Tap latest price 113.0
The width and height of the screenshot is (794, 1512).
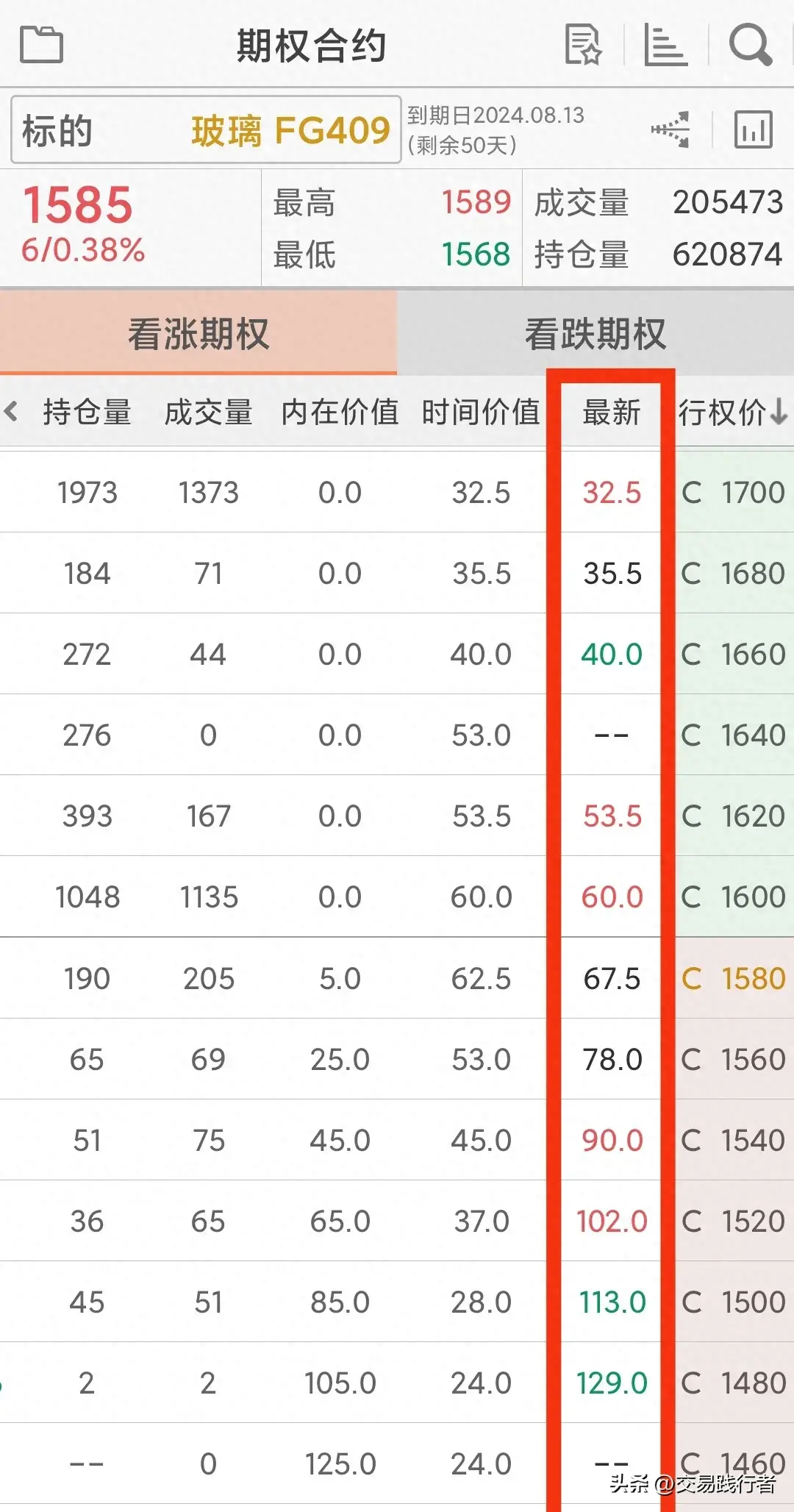coord(612,1302)
